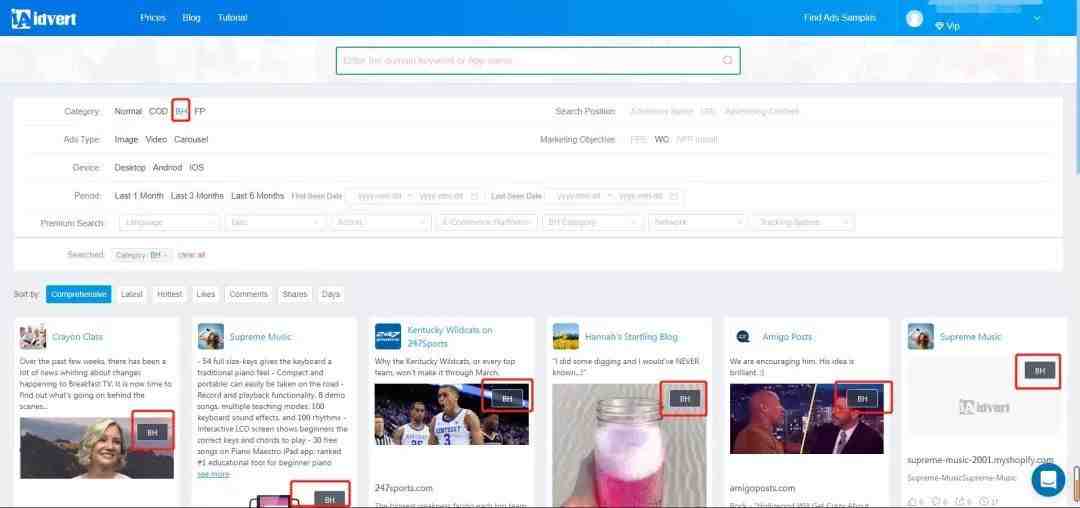Select the Last 6 Months period
Screen dimensions: 1080x508
click(258, 195)
